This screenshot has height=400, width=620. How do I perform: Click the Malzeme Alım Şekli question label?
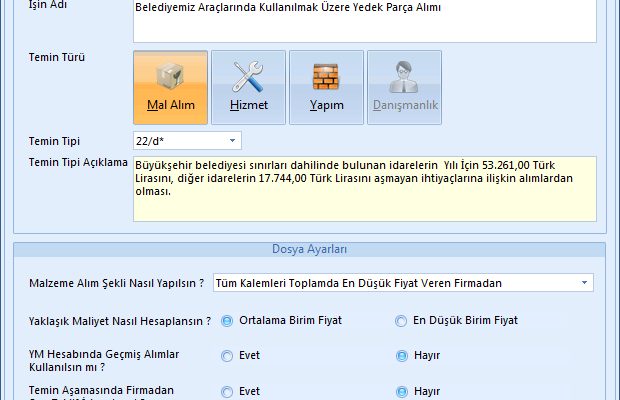(119, 283)
